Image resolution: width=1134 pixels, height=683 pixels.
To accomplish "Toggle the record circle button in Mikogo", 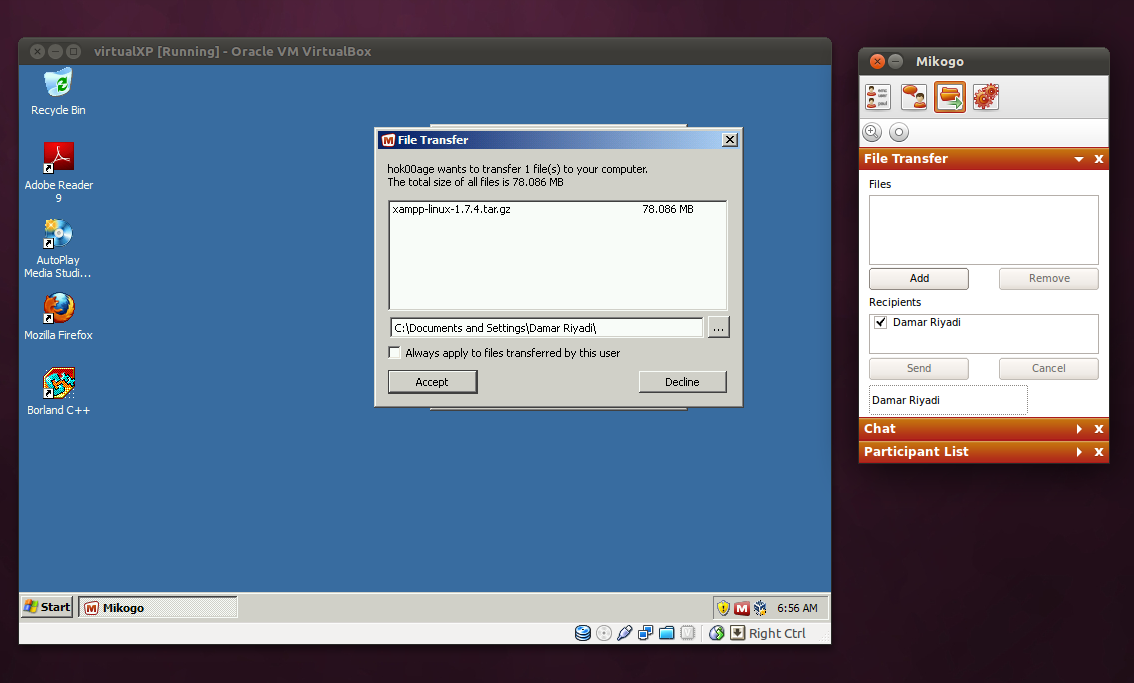I will [x=898, y=131].
